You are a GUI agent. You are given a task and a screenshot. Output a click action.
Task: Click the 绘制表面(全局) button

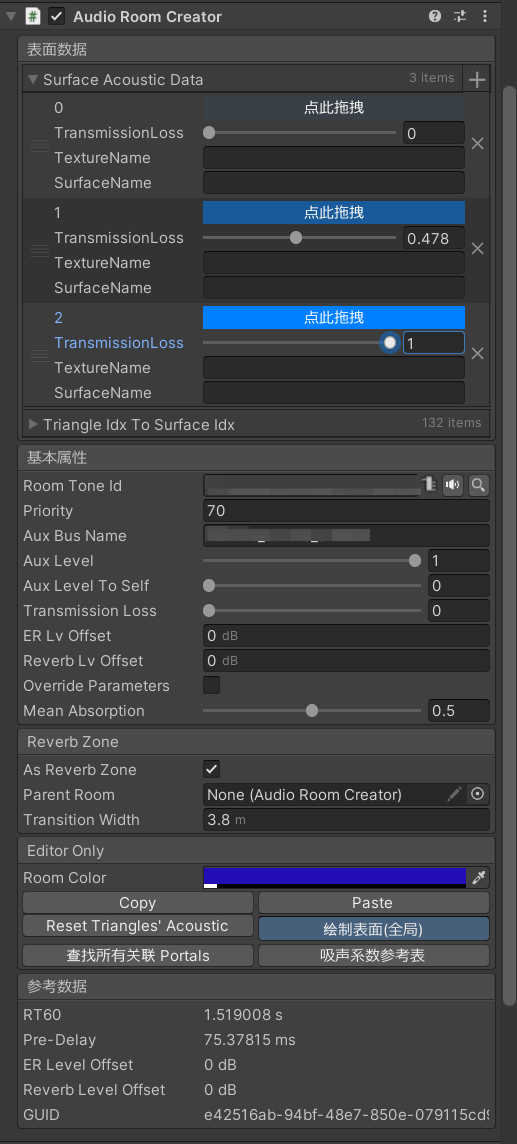[x=373, y=929]
